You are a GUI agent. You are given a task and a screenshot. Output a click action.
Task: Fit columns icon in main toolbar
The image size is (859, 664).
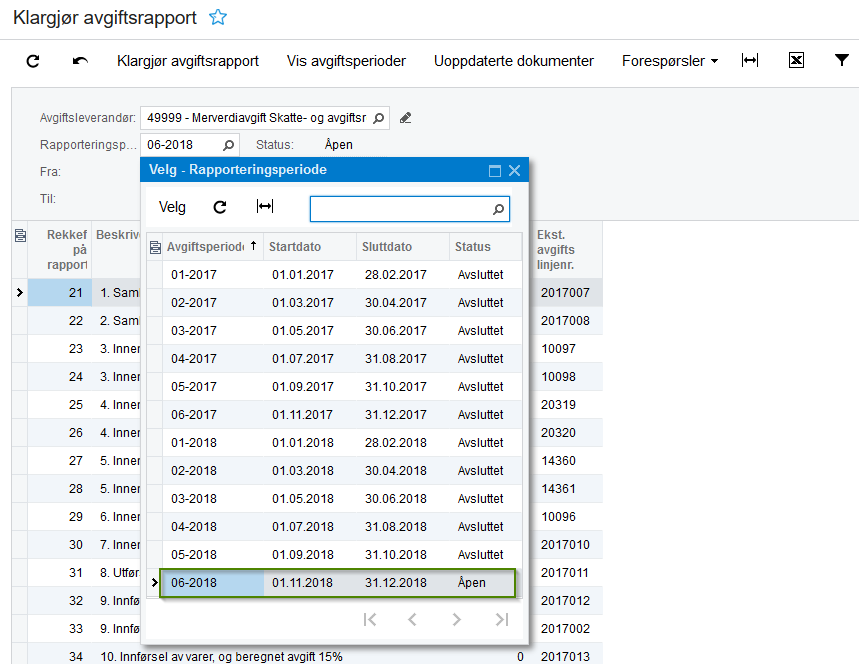750,60
